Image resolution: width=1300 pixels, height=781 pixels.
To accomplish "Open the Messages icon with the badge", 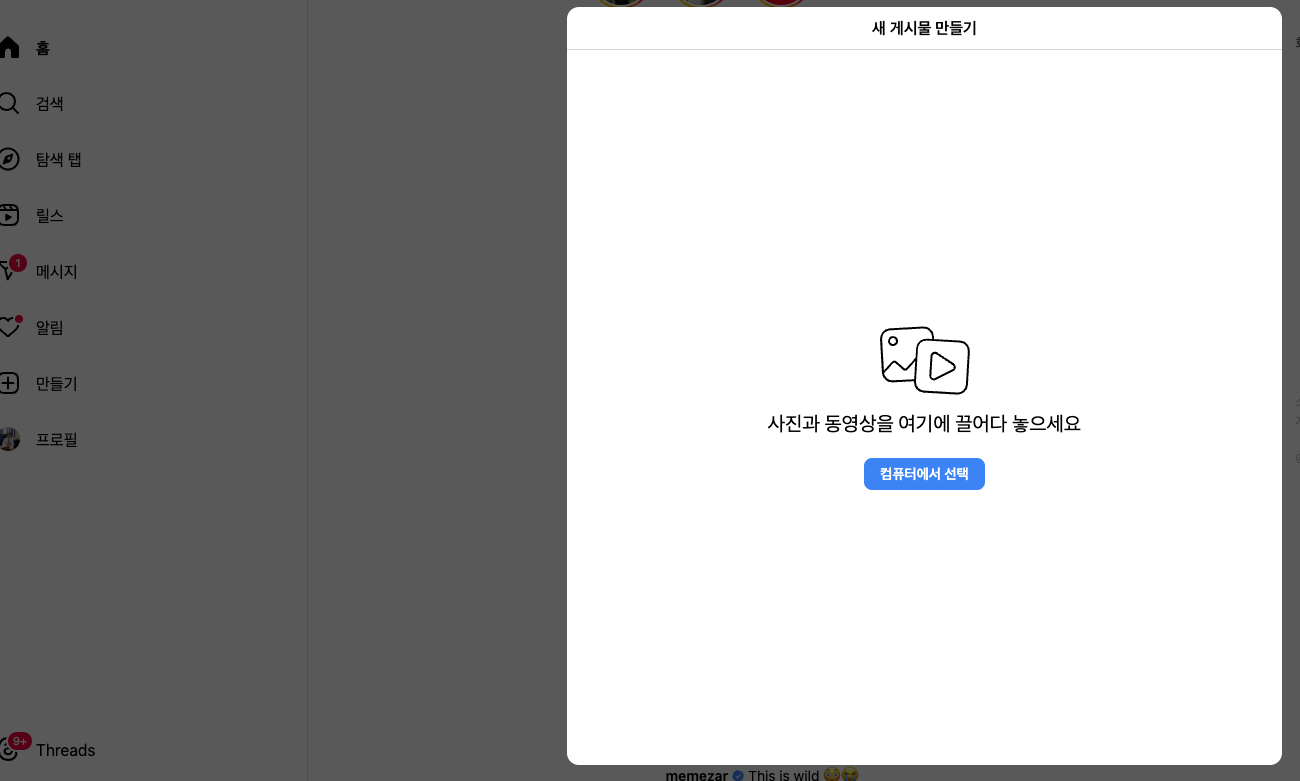I will (10, 270).
